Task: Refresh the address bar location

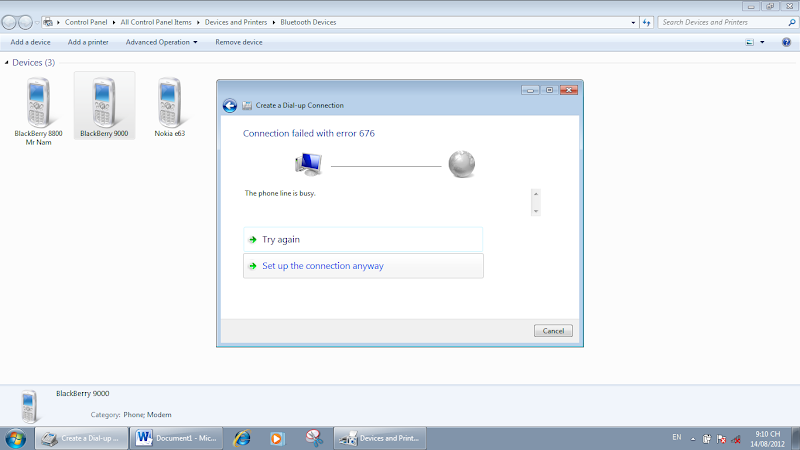Action: [646, 22]
